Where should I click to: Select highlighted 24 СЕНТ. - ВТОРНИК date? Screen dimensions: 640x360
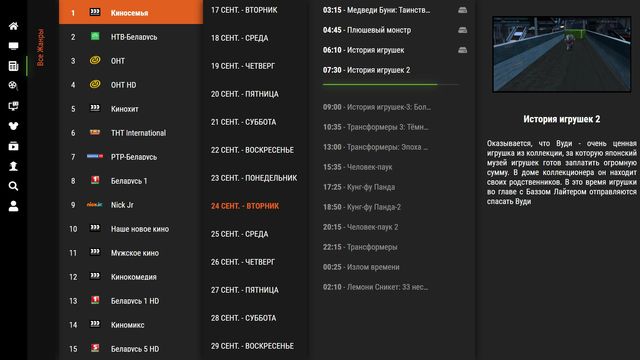245,206
